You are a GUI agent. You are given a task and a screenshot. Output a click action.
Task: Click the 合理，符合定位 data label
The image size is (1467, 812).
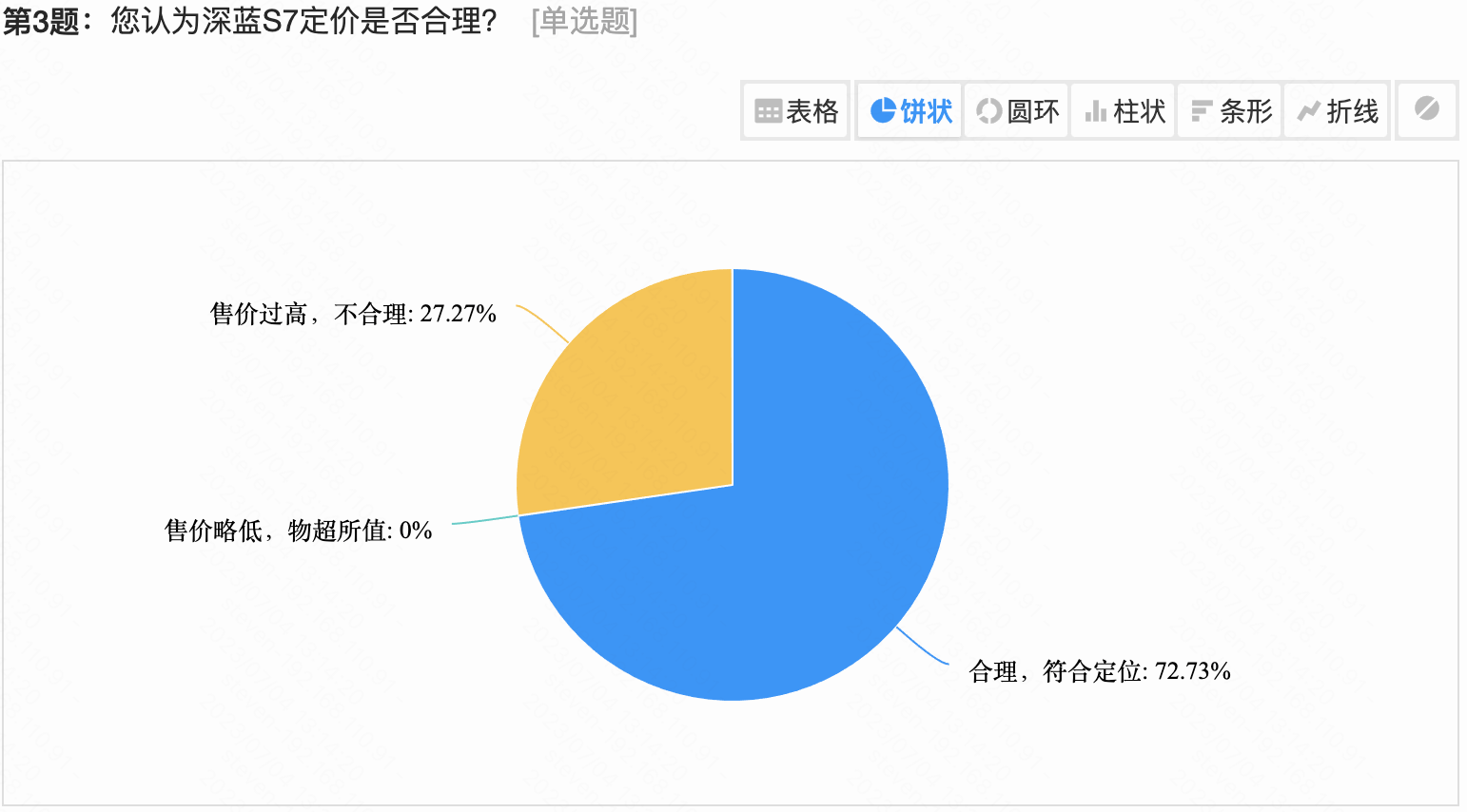coord(1099,672)
